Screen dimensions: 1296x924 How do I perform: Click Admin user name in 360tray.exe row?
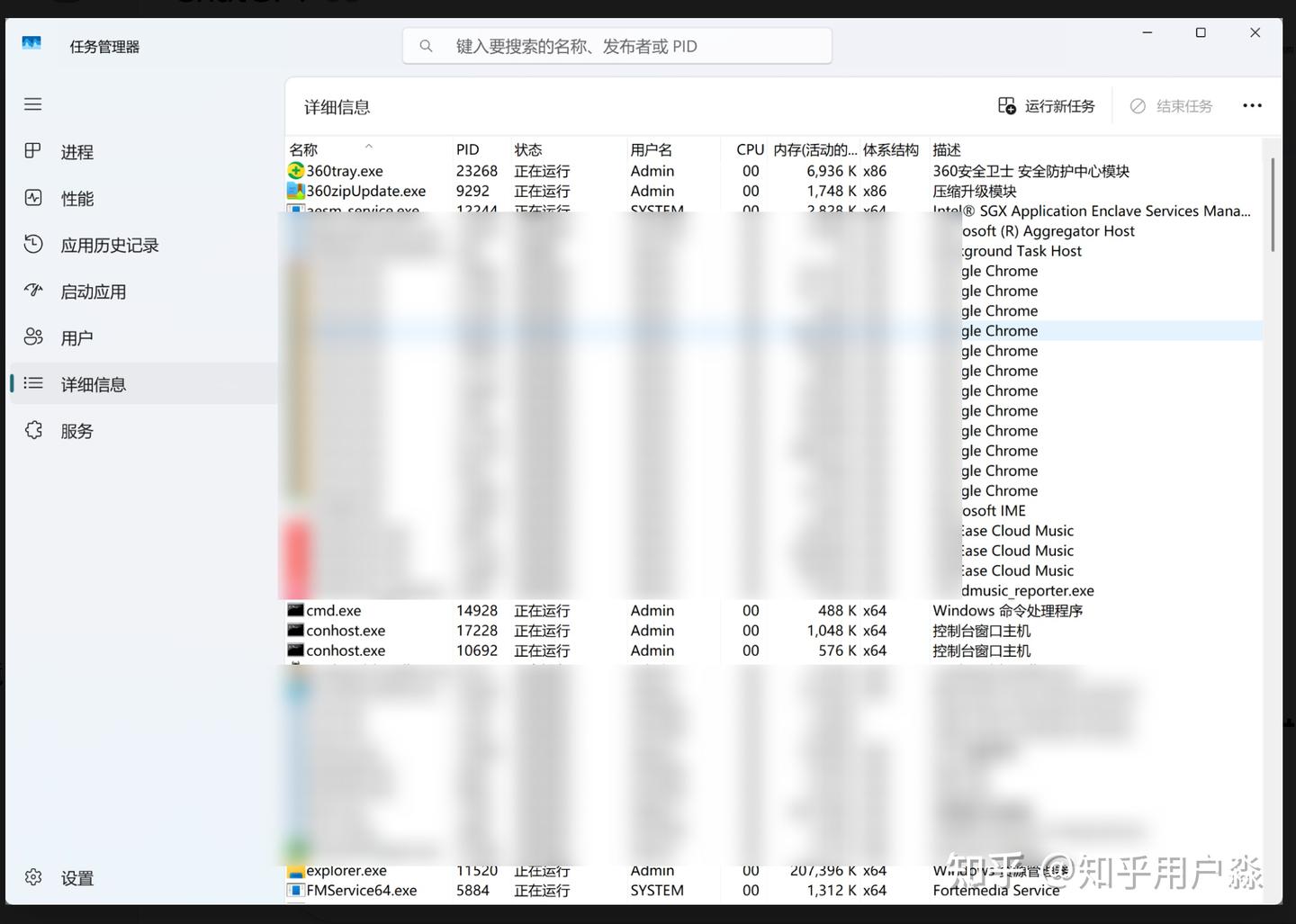pyautogui.click(x=652, y=171)
